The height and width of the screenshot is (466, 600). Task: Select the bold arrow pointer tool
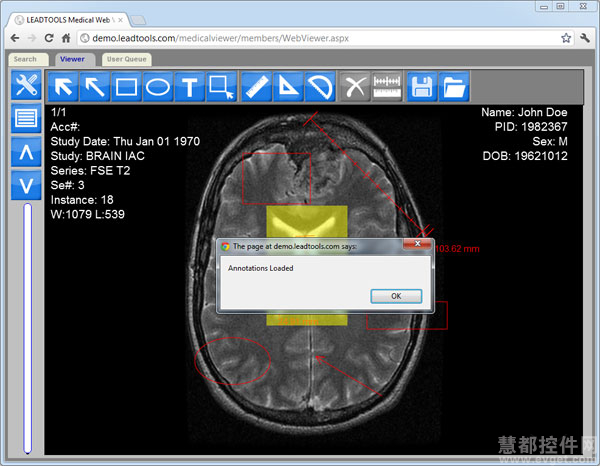point(63,87)
